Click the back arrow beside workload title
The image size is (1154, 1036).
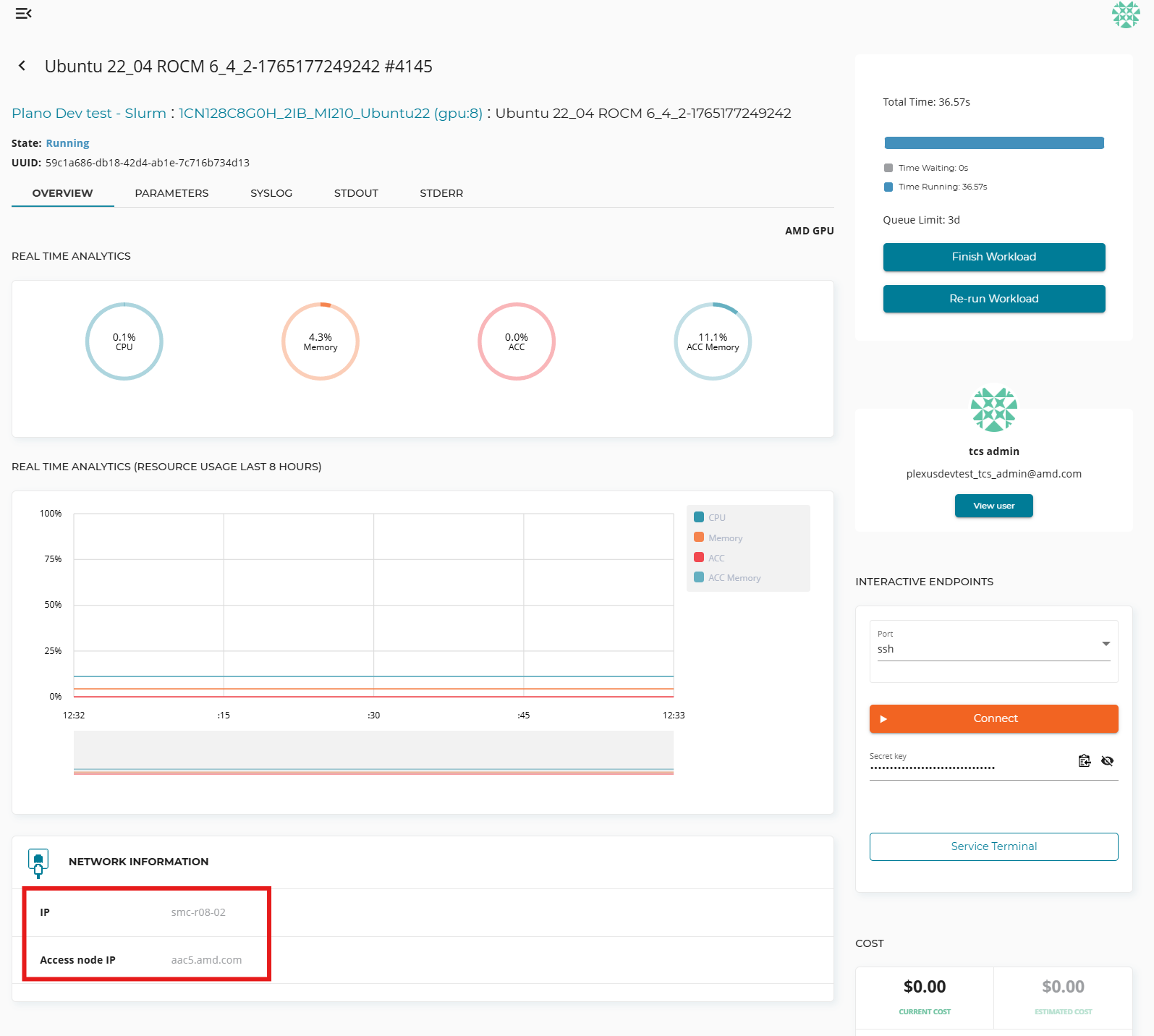(x=22, y=66)
